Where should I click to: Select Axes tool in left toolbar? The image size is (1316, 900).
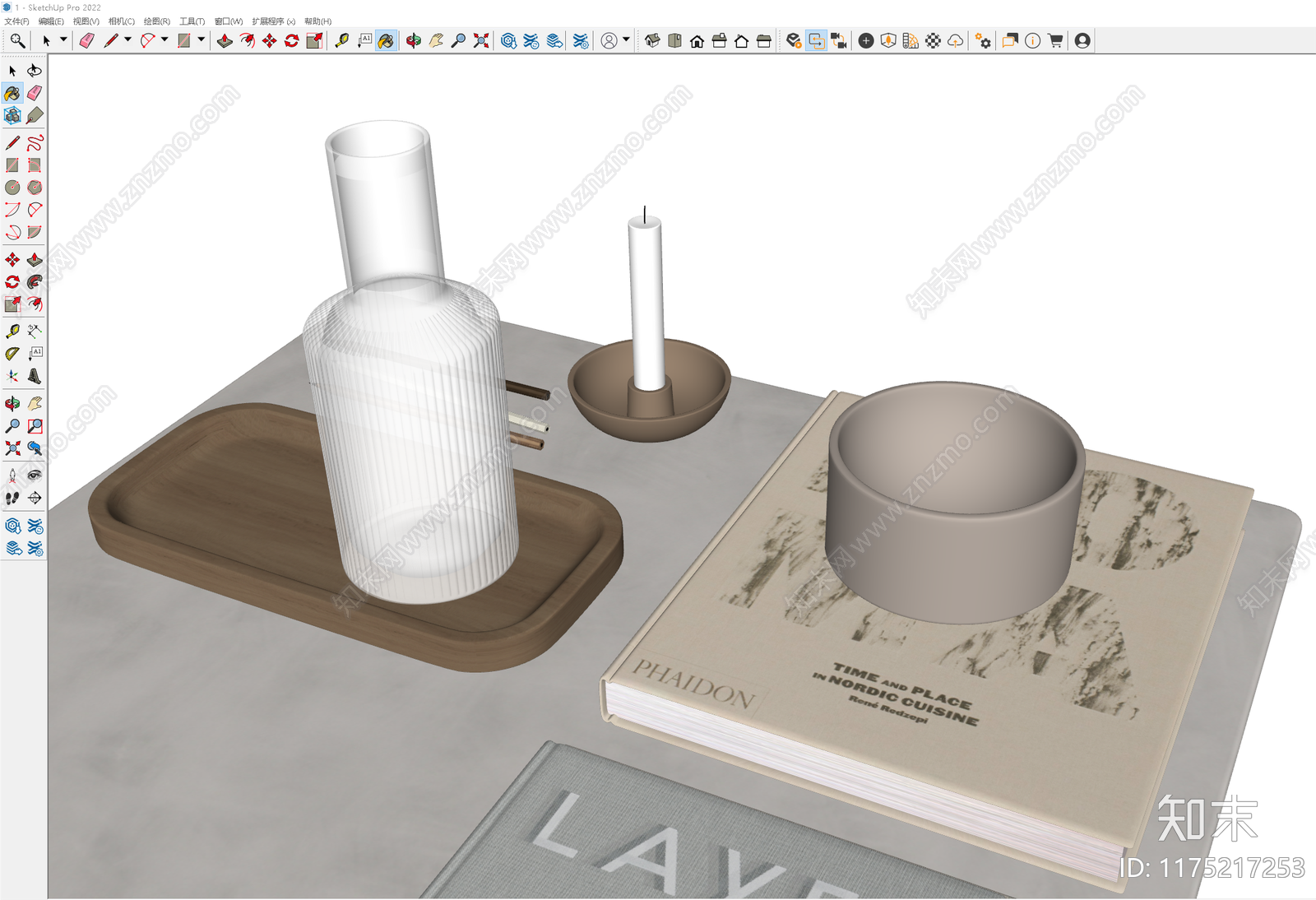(12, 376)
